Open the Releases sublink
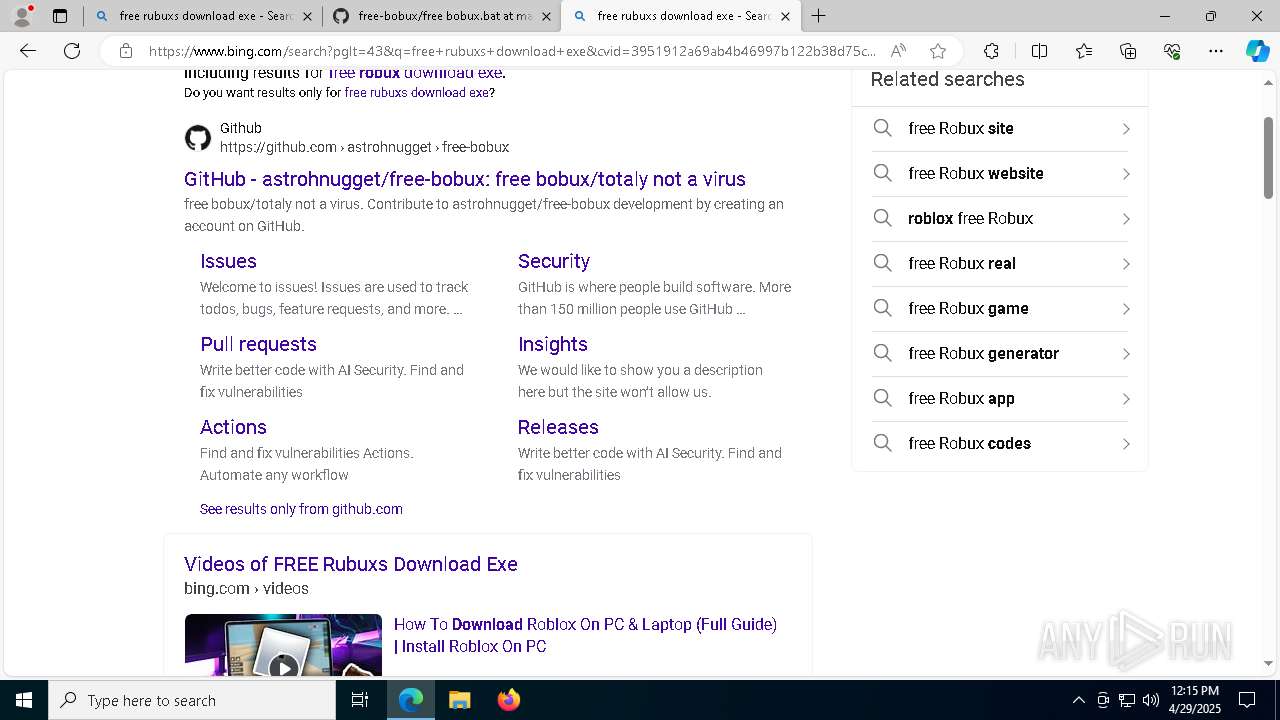The image size is (1280, 720). click(x=558, y=427)
